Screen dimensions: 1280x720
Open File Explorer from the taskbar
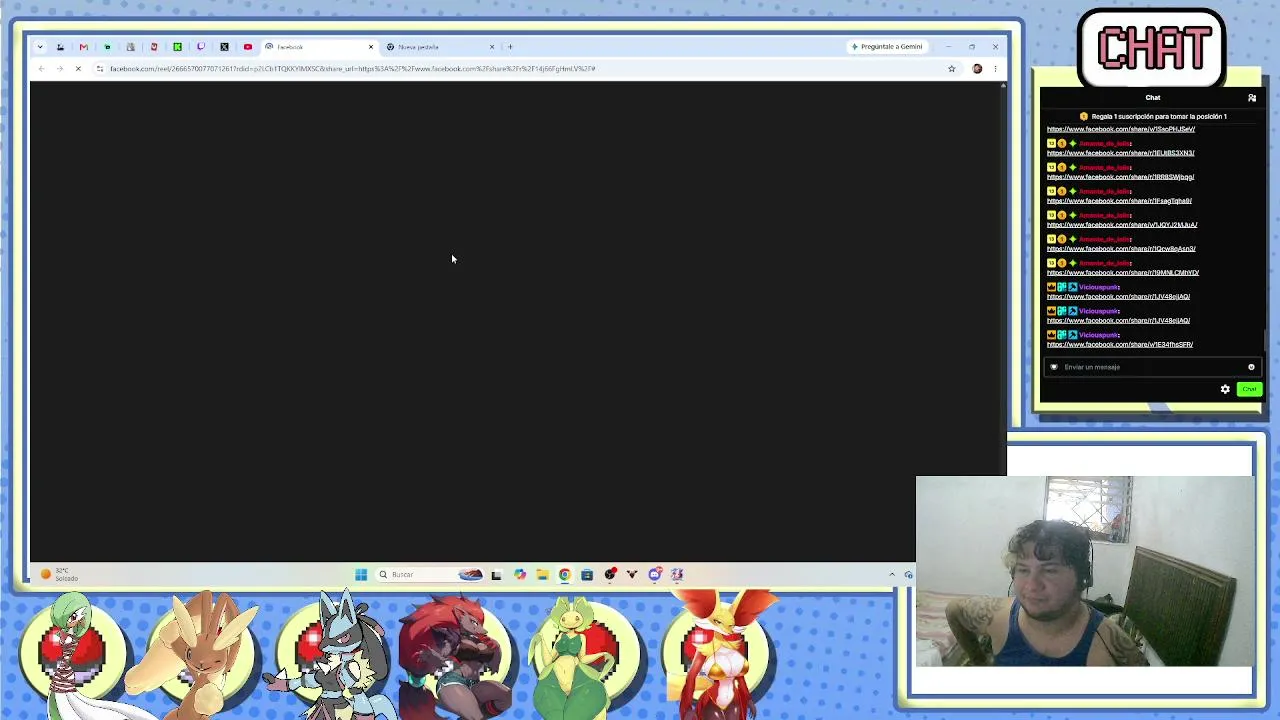click(542, 574)
